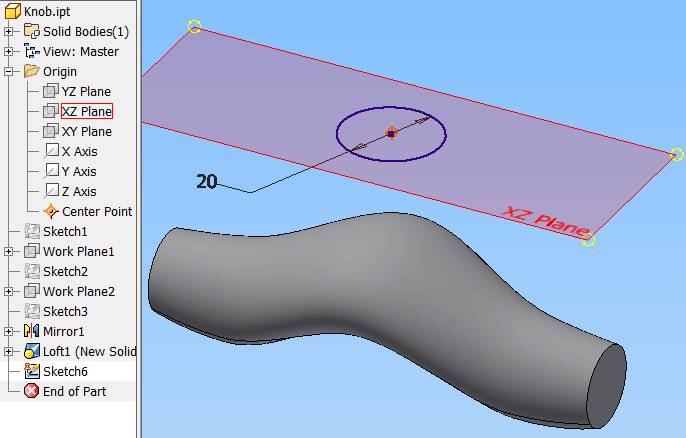Select the Work Plane2 label

click(79, 291)
